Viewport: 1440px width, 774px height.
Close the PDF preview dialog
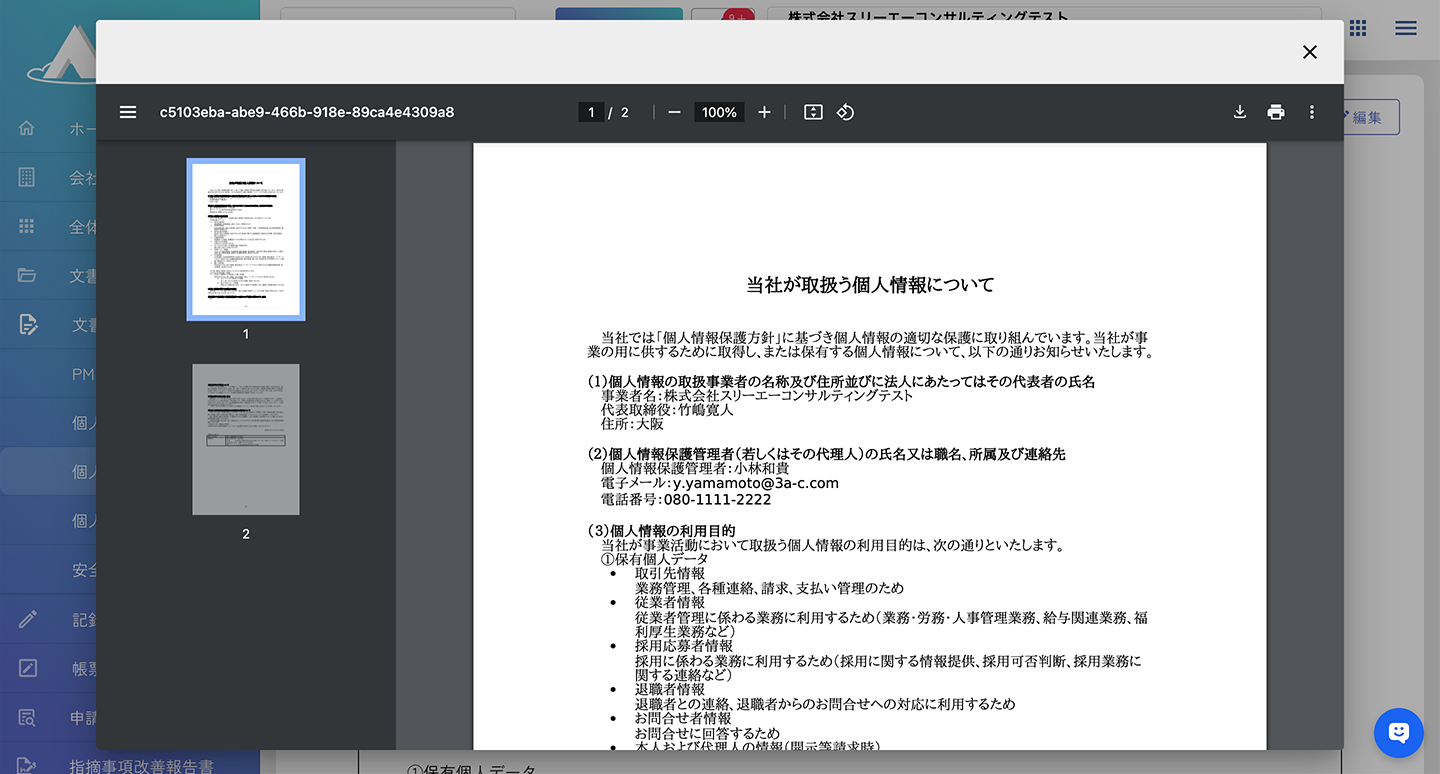(1309, 52)
